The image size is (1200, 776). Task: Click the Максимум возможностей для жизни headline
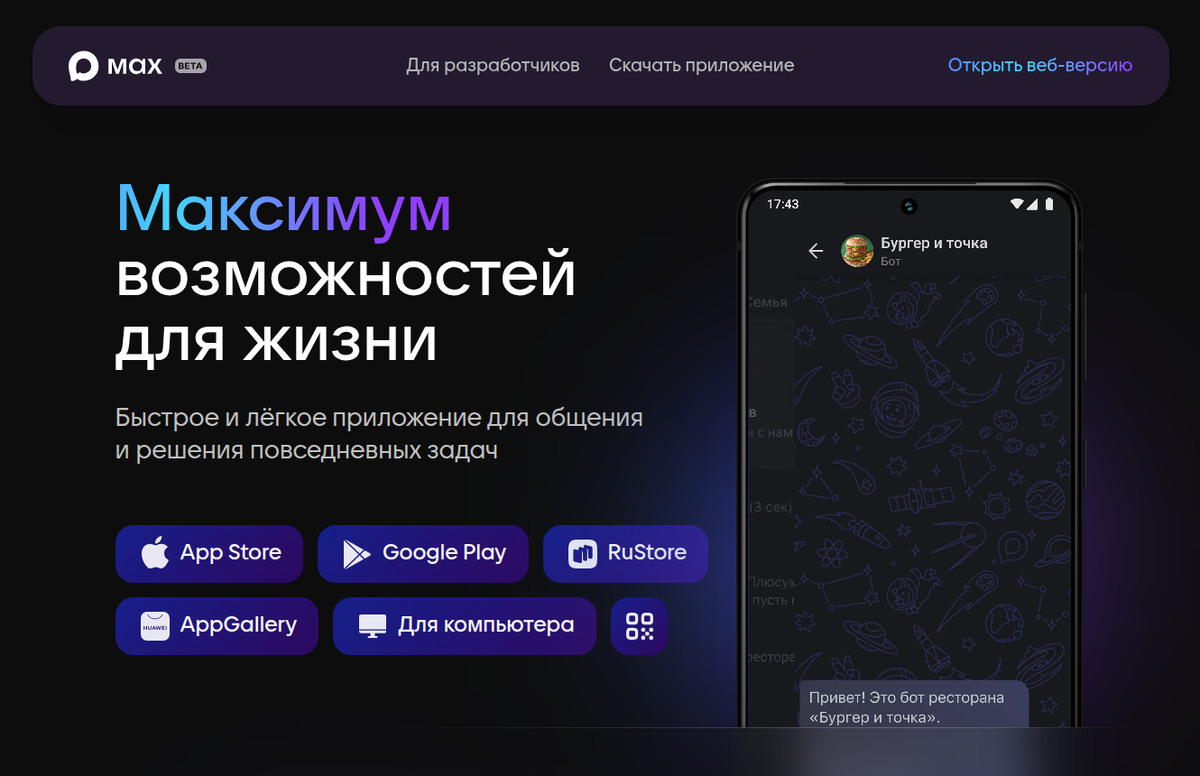[346, 274]
